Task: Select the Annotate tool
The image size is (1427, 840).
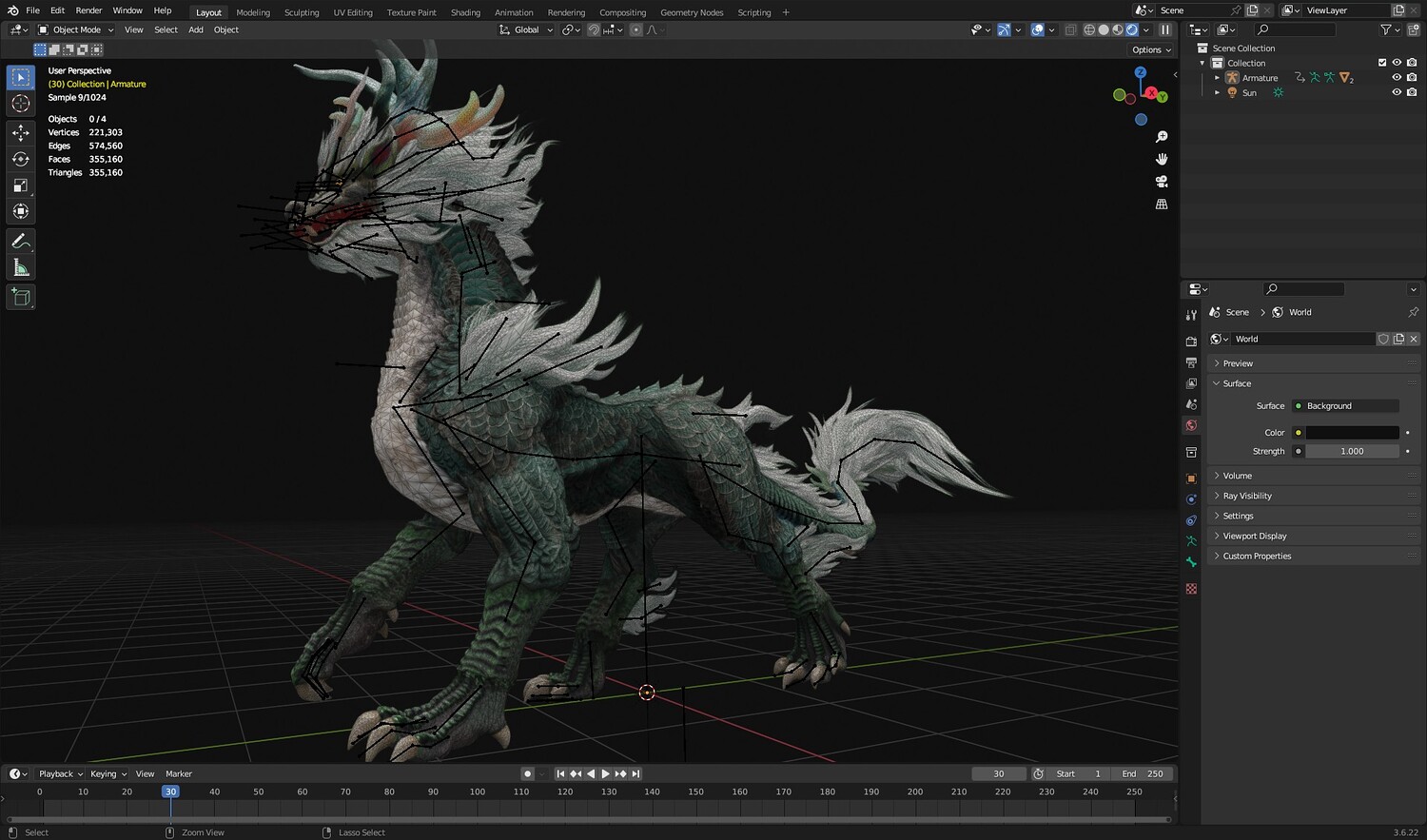Action: click(21, 242)
